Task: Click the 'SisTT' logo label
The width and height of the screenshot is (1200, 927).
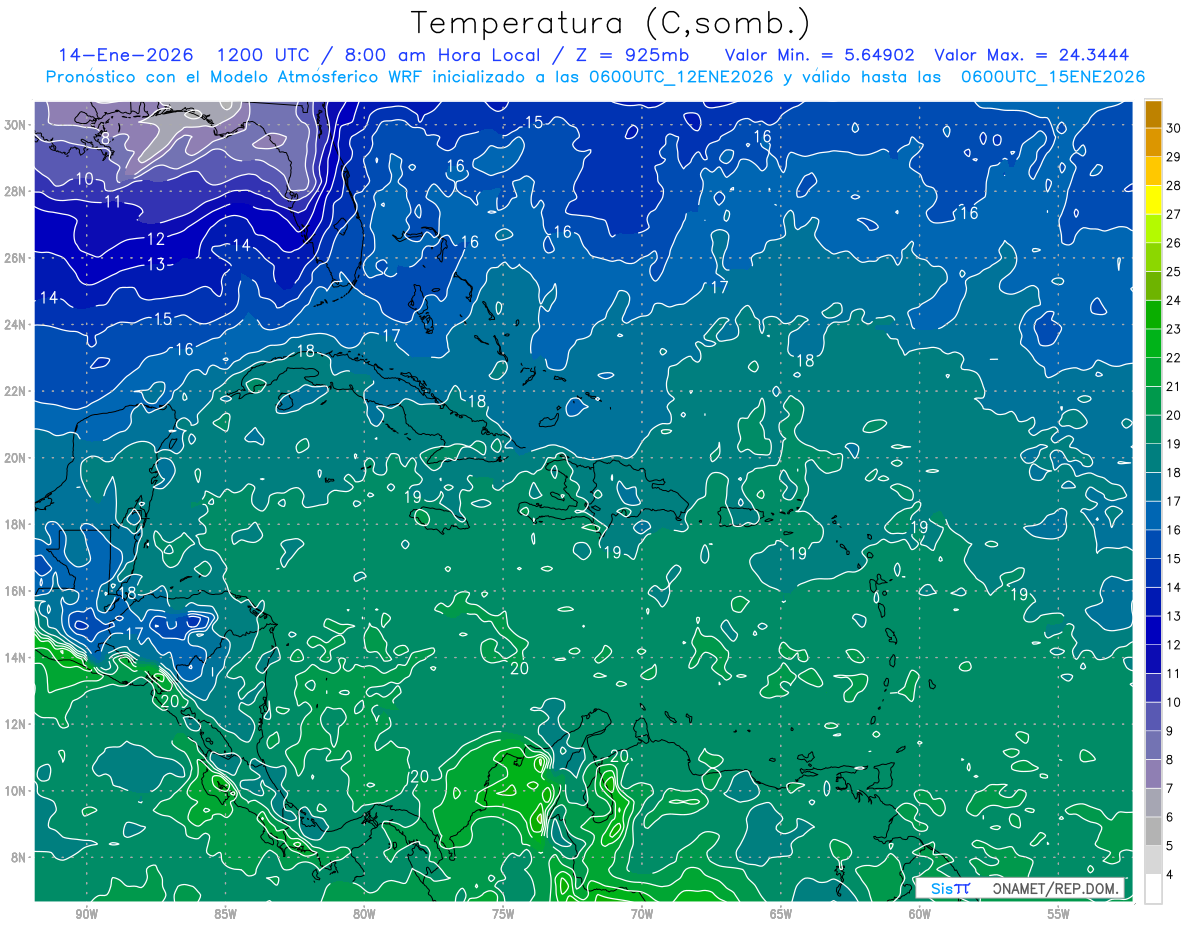Action: 950,888
